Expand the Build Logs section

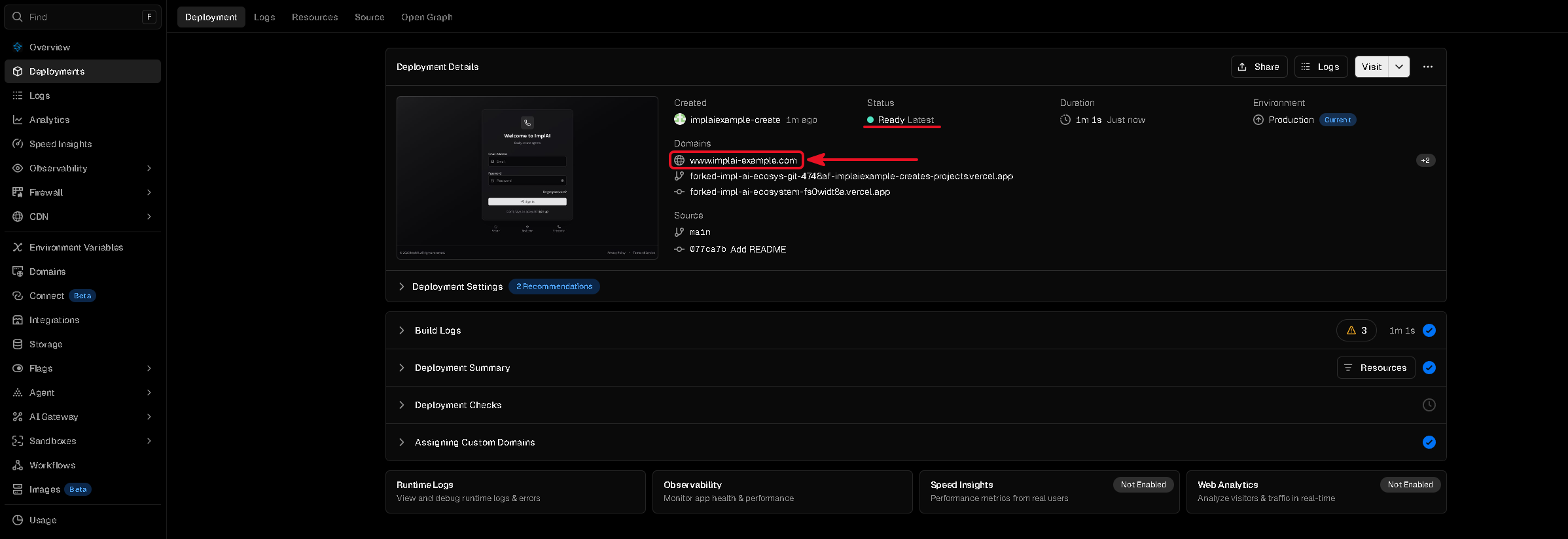pyautogui.click(x=401, y=330)
